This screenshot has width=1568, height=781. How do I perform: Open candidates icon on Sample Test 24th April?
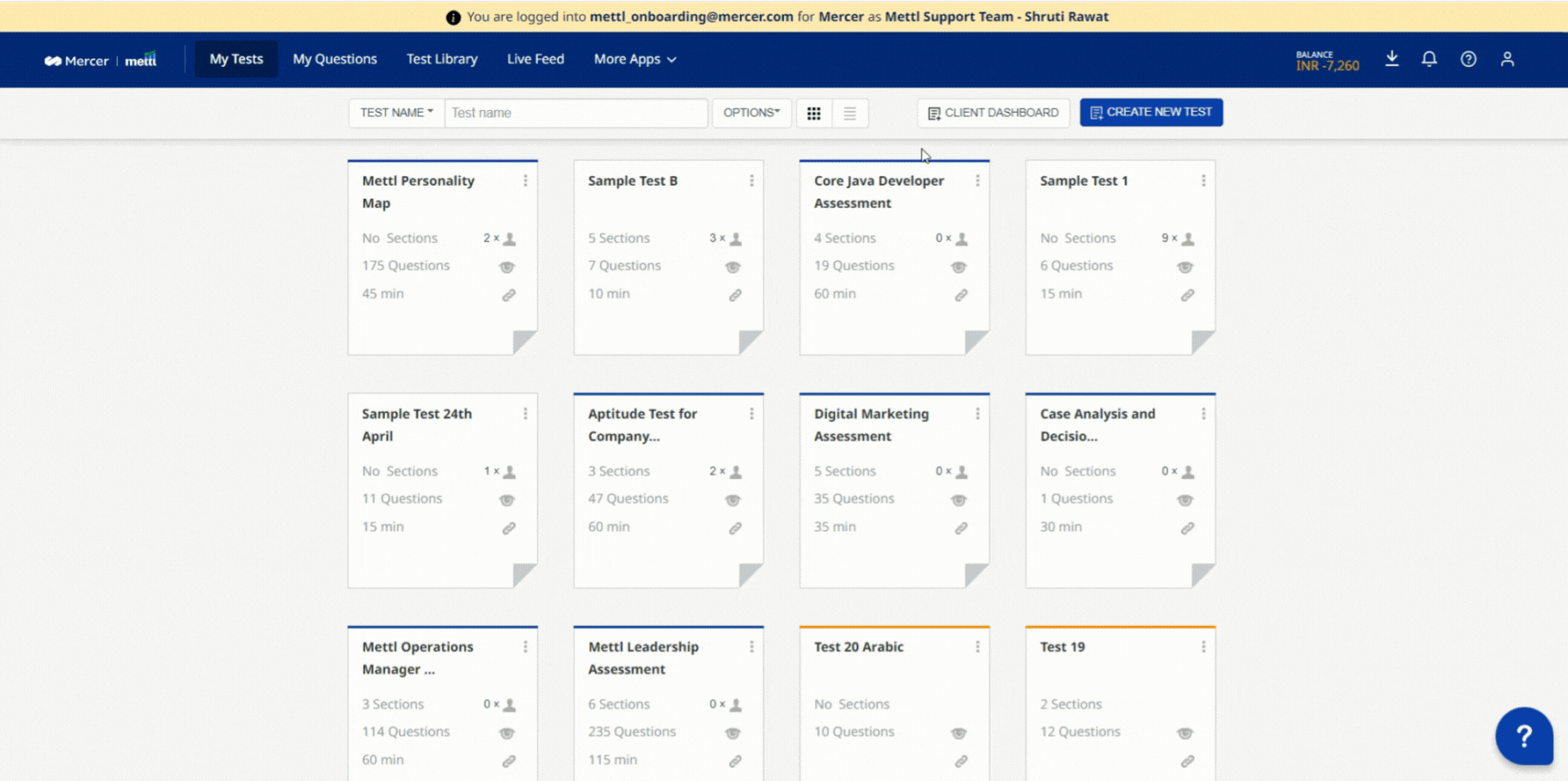click(x=509, y=471)
